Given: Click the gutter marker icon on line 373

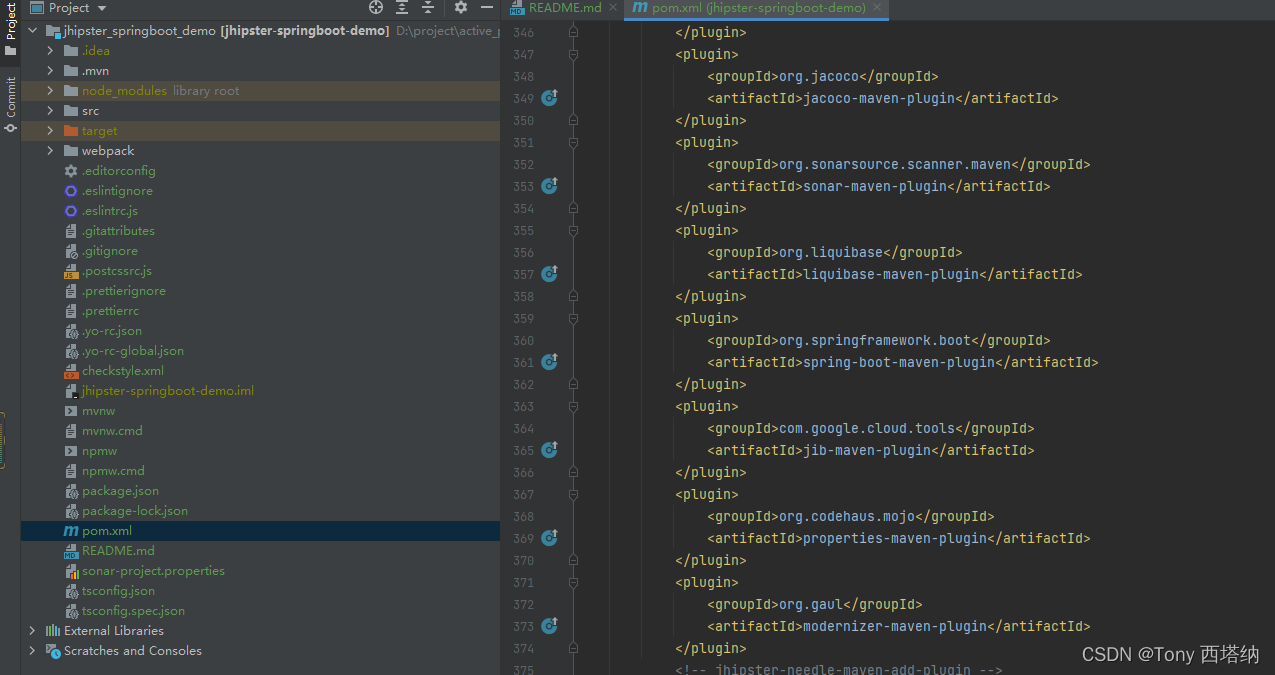Looking at the screenshot, I should (549, 626).
